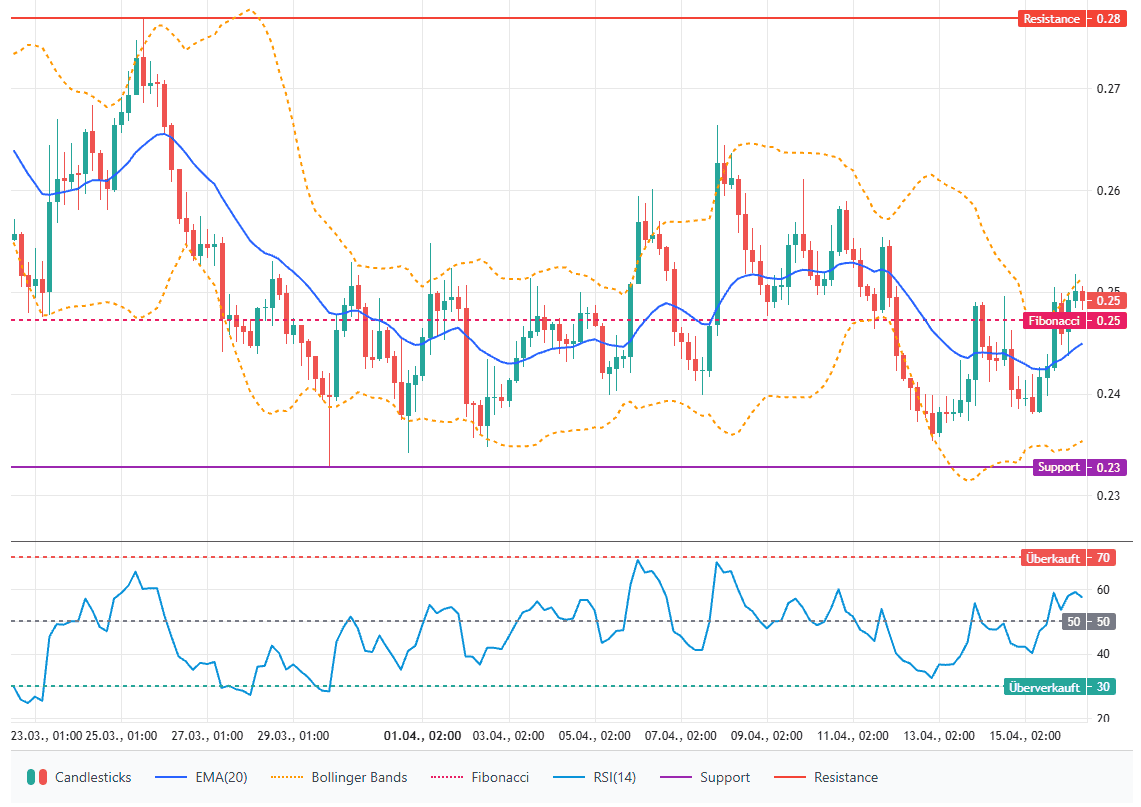Click the 13.04., 02:00 time axis label
The width and height of the screenshot is (1141, 807).
936,735
